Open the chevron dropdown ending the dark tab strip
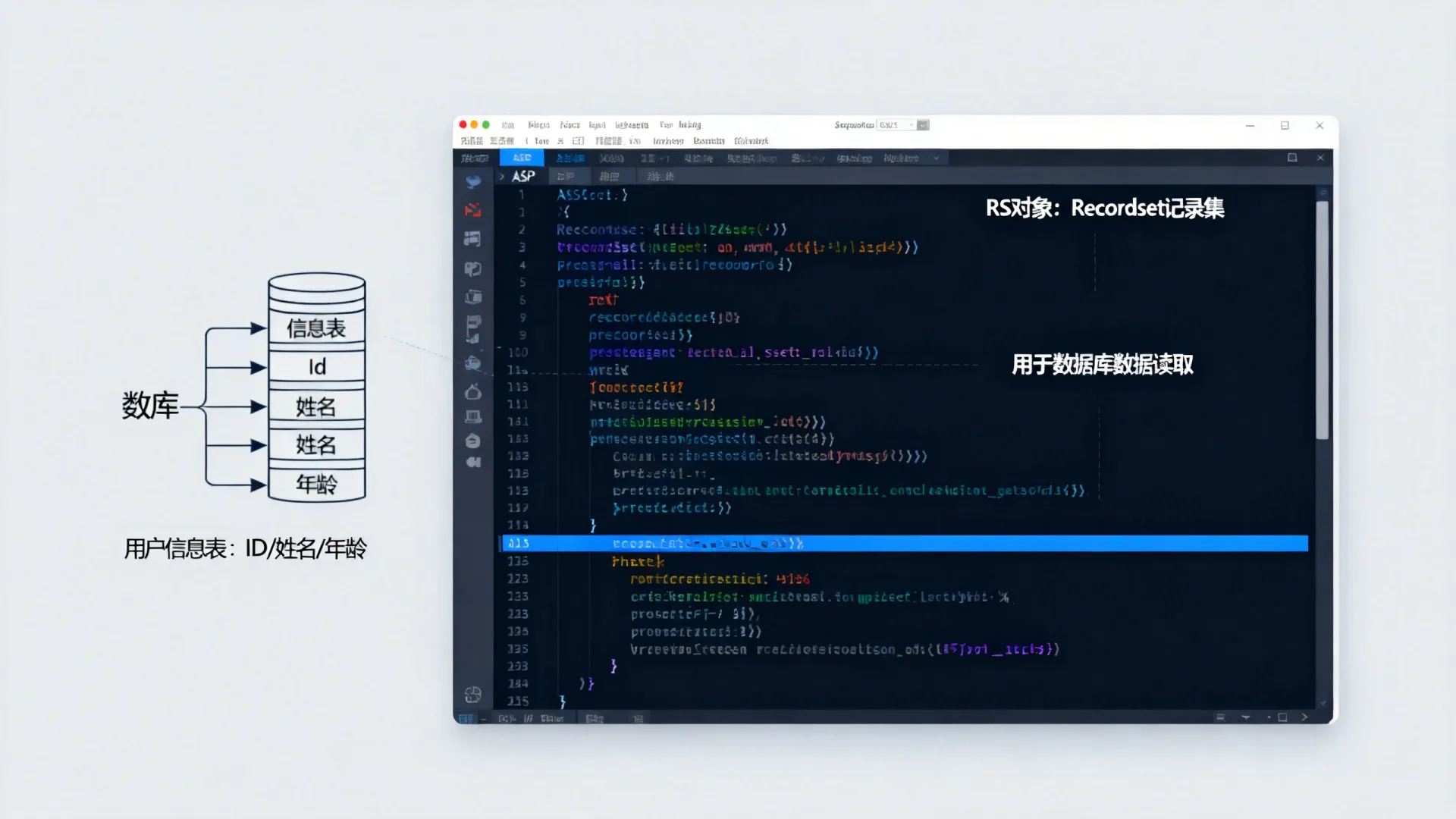 (937, 158)
